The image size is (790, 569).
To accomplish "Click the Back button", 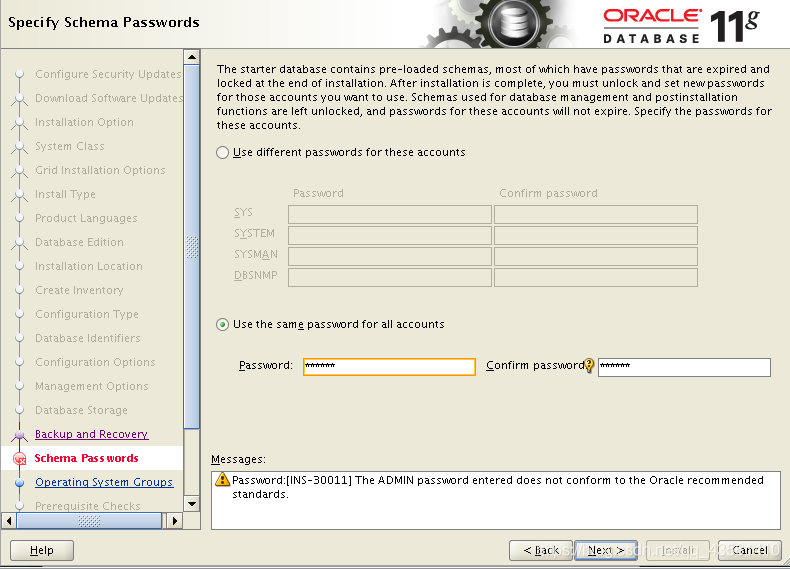I will [x=541, y=550].
